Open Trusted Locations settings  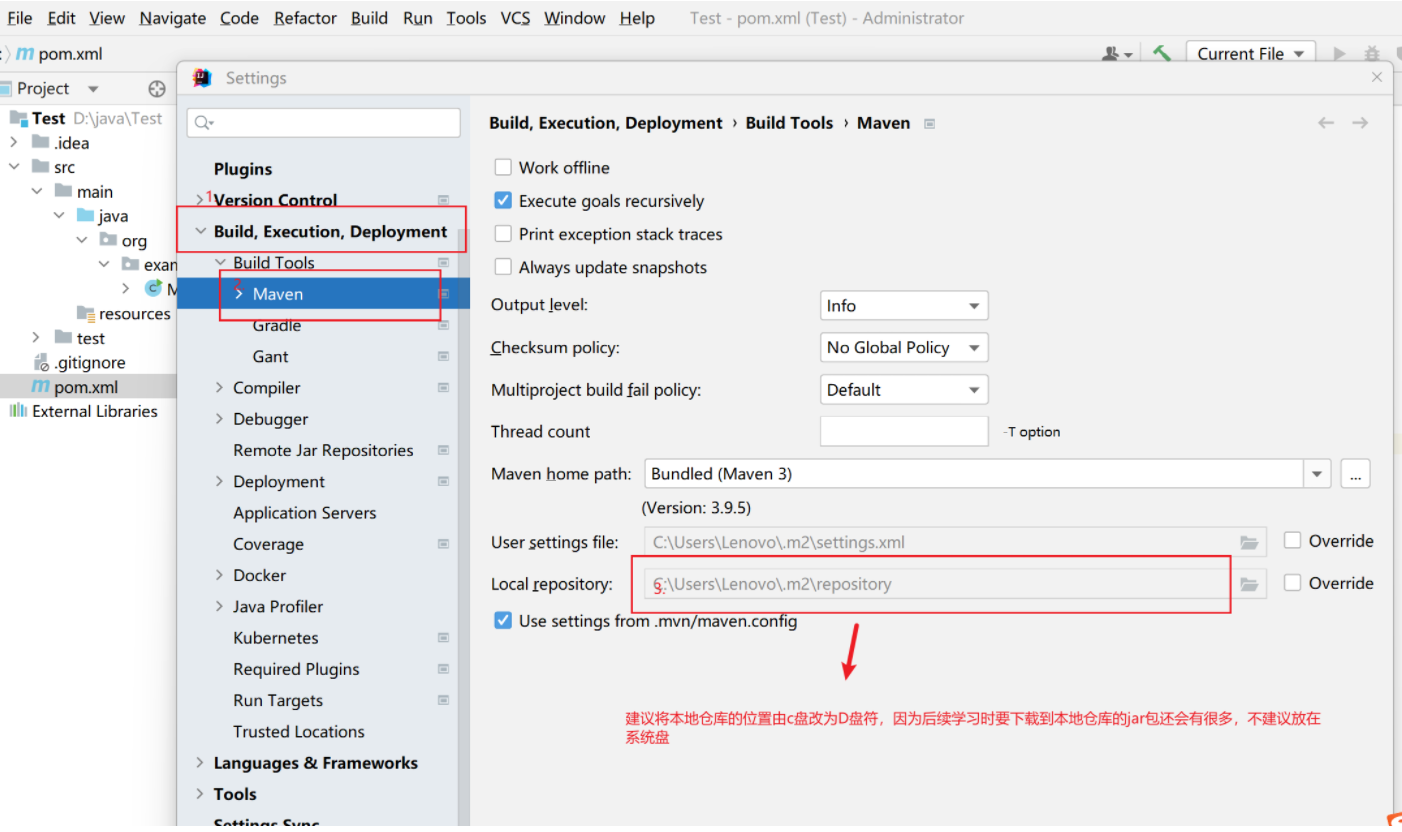[x=299, y=732]
